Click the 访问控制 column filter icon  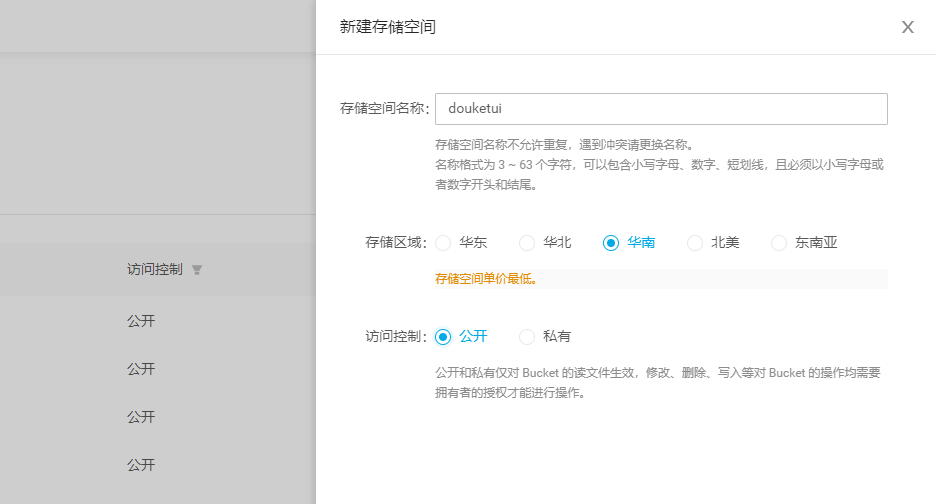[197, 270]
